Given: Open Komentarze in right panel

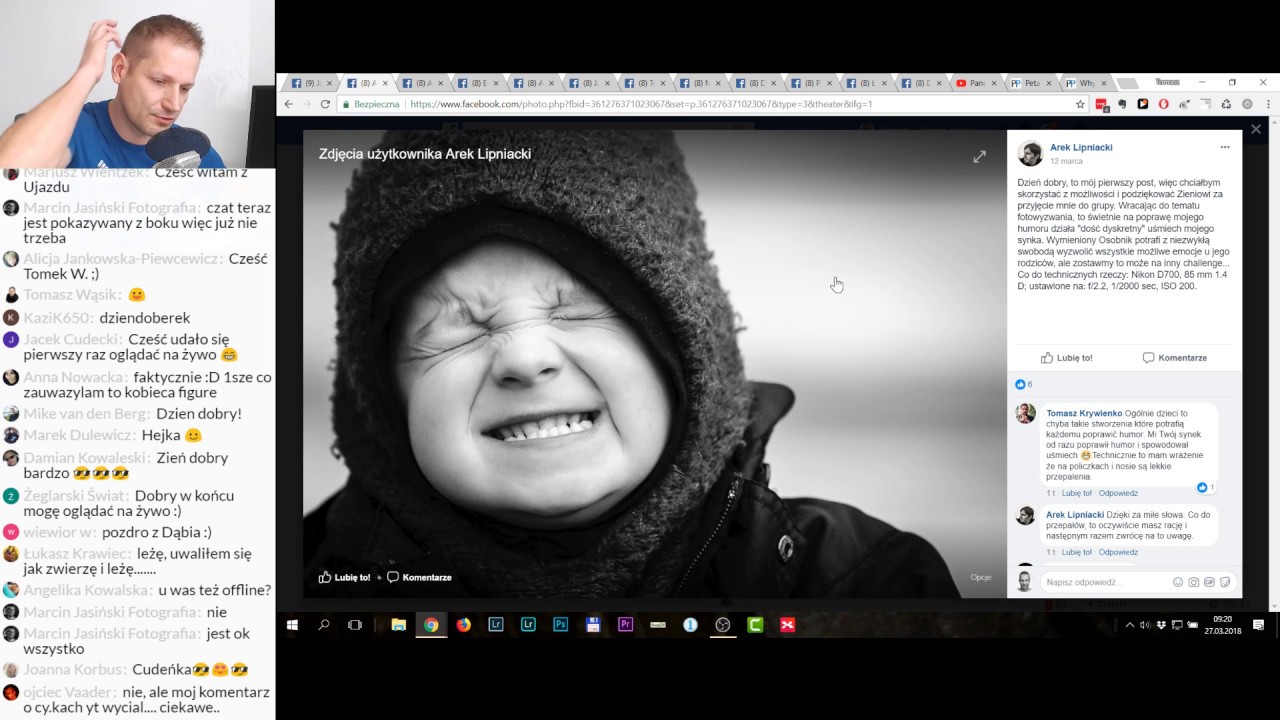Looking at the screenshot, I should [x=1175, y=358].
